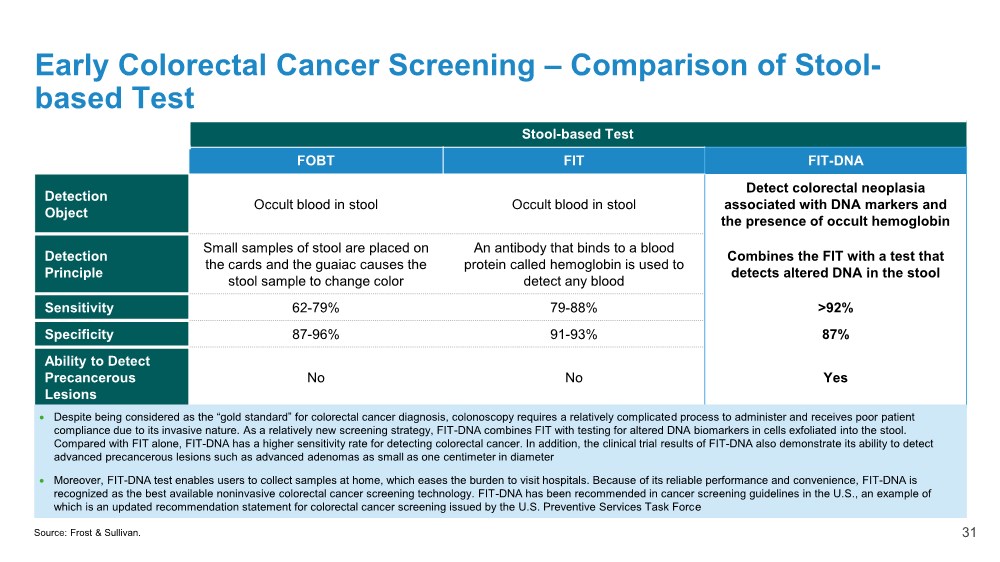Click the Source: Frost & Sullivan footnote
This screenshot has width=1000, height=562.
[x=87, y=534]
